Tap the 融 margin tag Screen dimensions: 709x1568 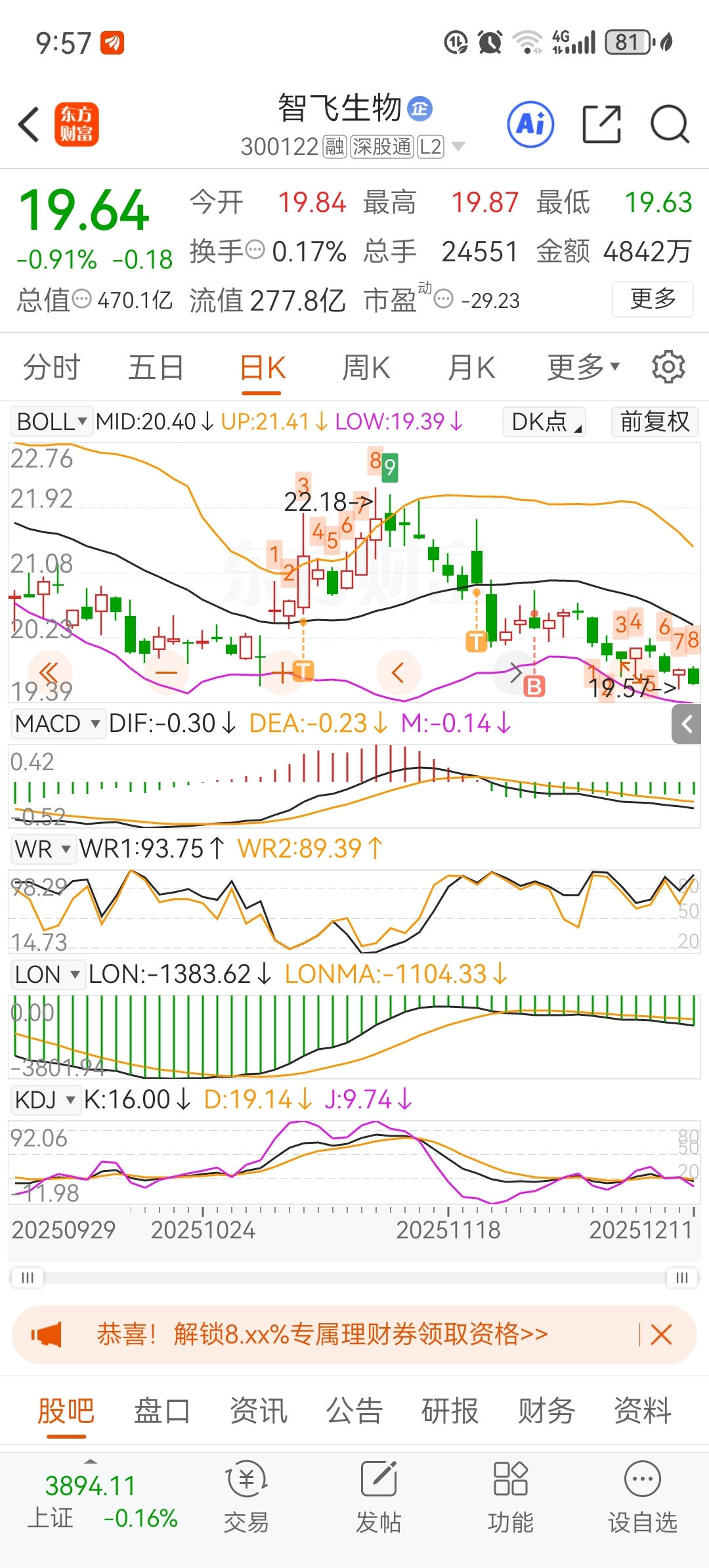point(335,146)
